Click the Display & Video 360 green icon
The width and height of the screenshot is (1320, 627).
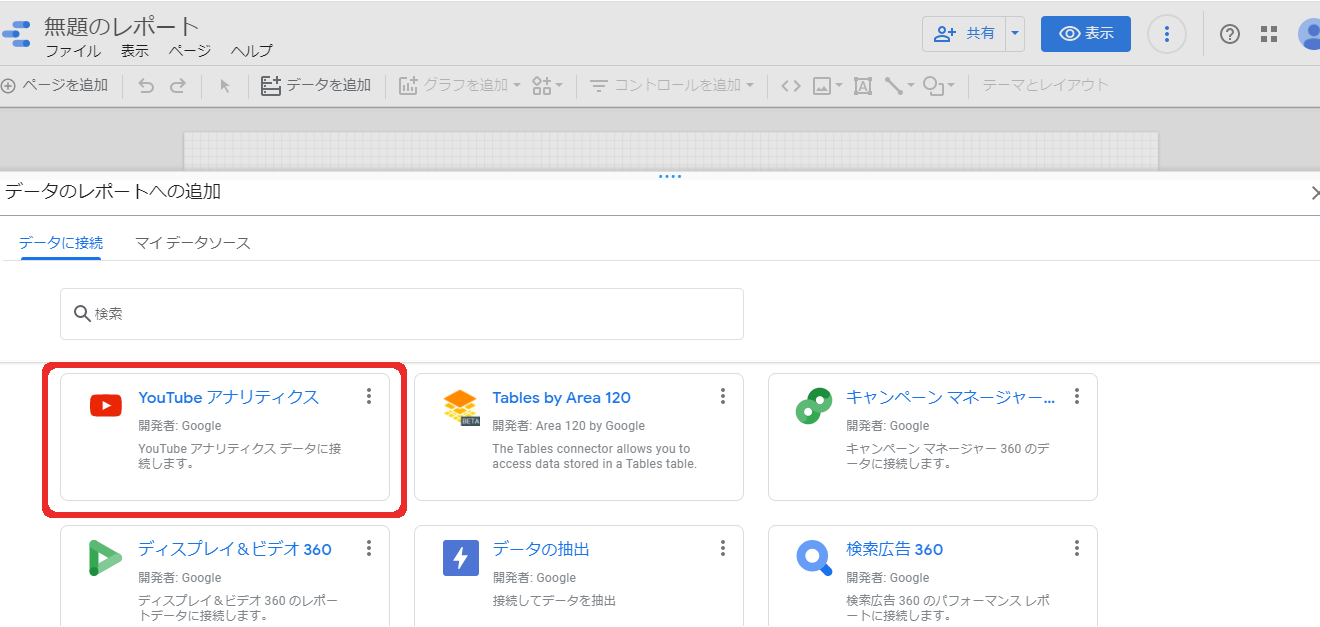[105, 558]
